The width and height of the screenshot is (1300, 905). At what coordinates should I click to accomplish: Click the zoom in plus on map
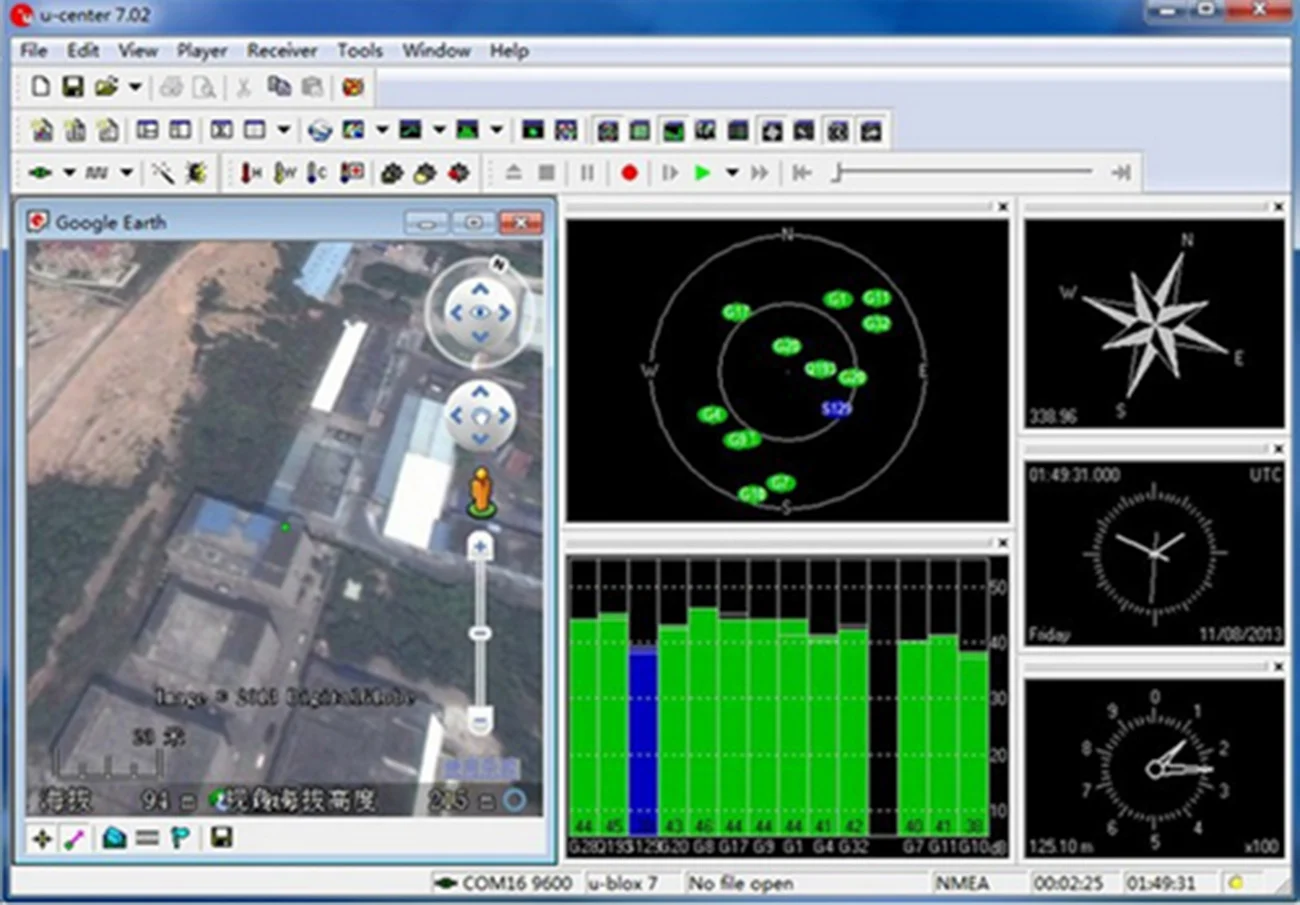[481, 547]
